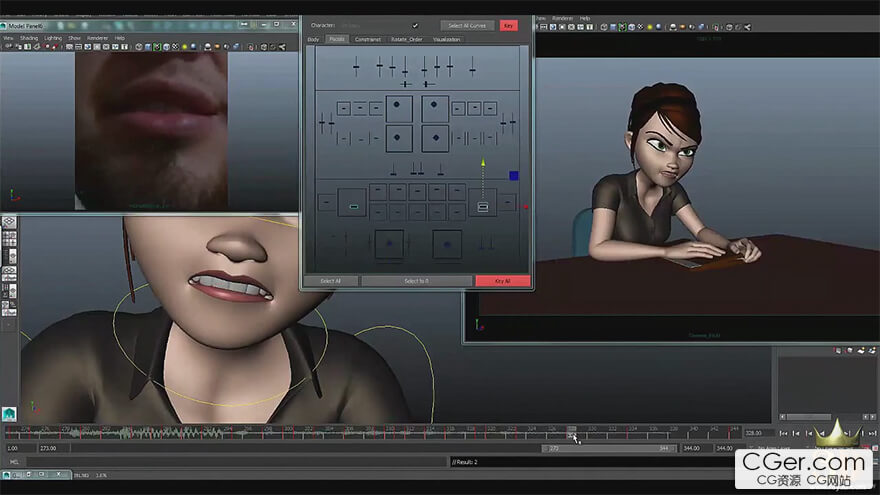880x495 pixels.
Task: Toggle green-highlighted shading icon in Model Panel
Action: click(157, 47)
